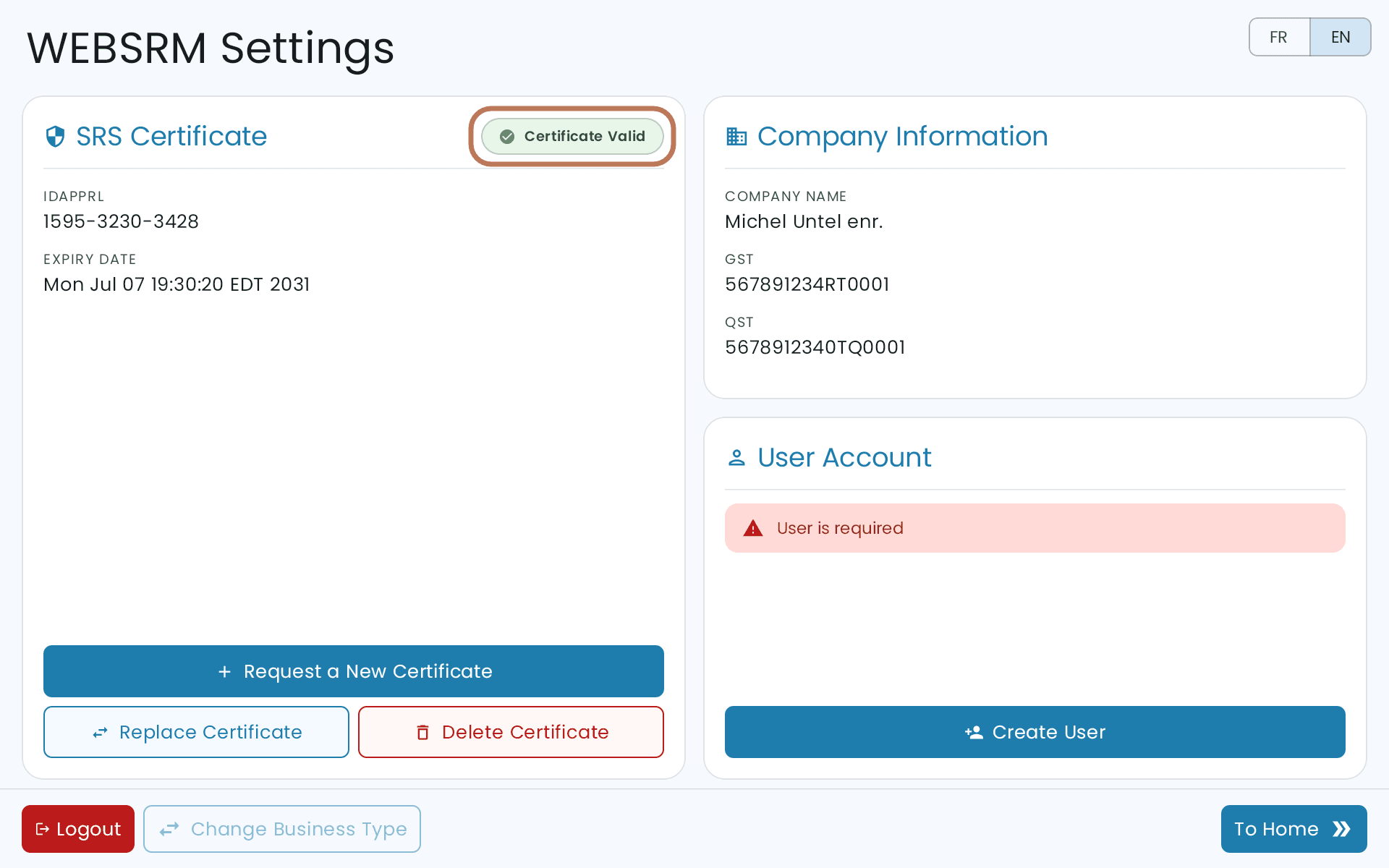
Task: Request a New Certificate
Action: [x=354, y=671]
